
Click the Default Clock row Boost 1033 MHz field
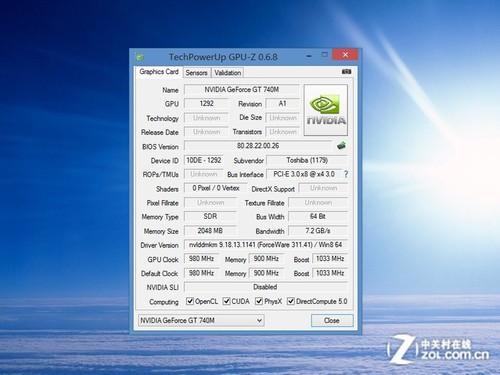tap(330, 273)
